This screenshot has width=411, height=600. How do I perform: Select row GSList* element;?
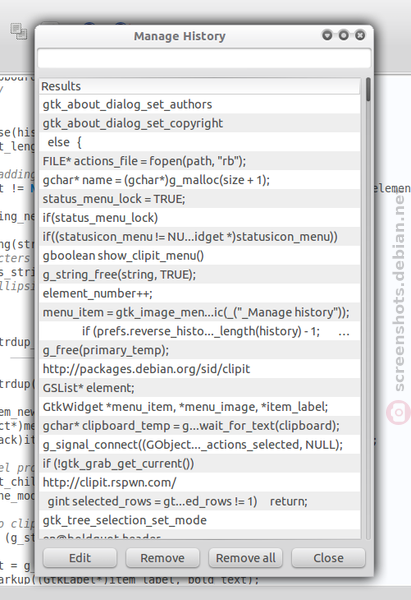point(200,388)
